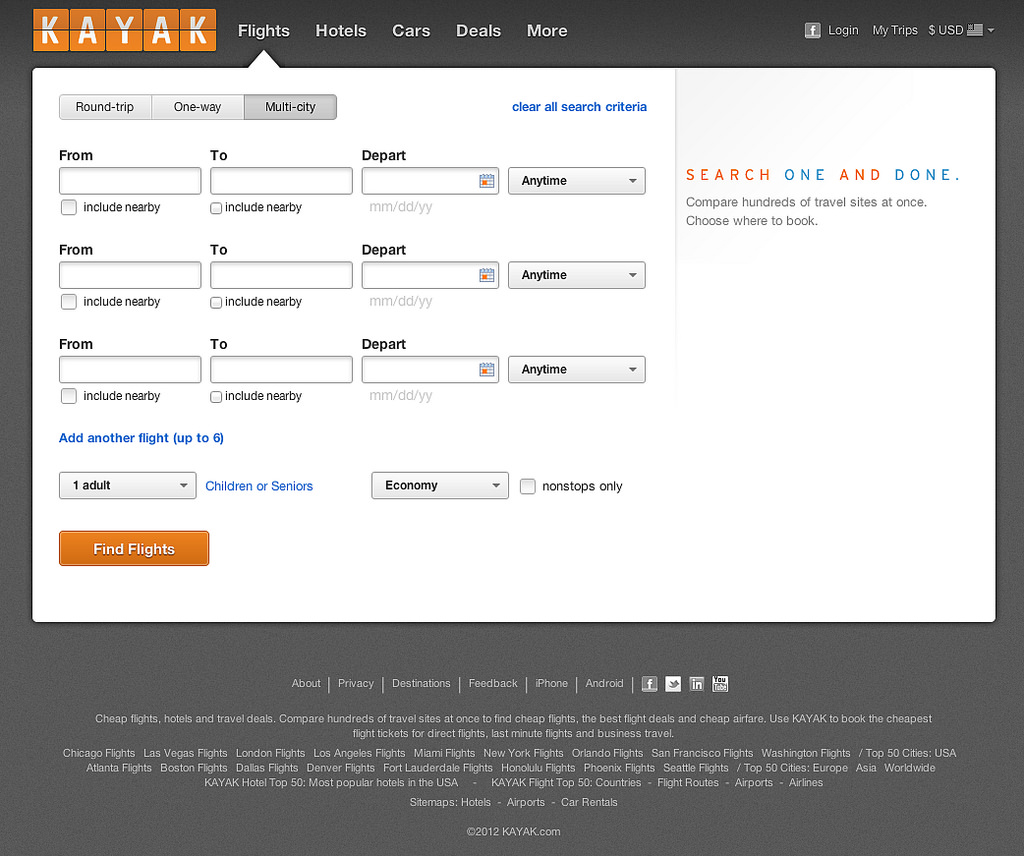Enable include nearby for the third To field
Screen dimensions: 1024x856
tap(215, 396)
